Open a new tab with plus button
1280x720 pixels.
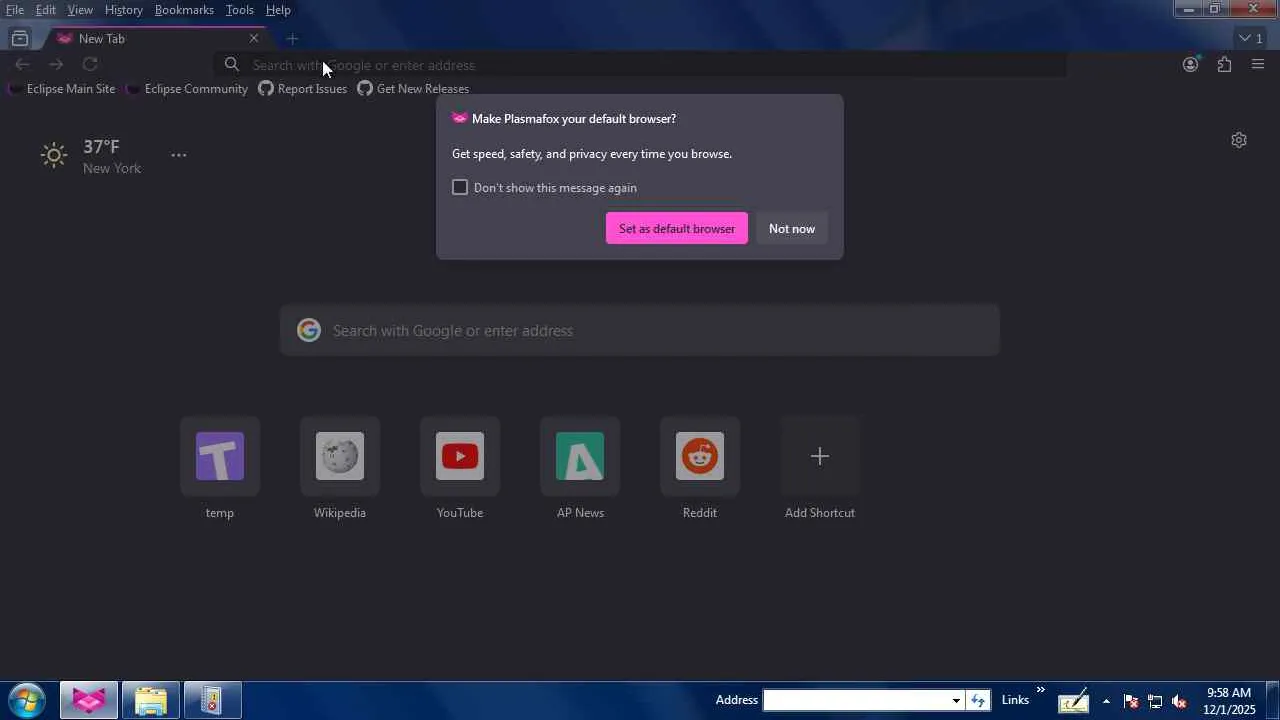click(292, 39)
